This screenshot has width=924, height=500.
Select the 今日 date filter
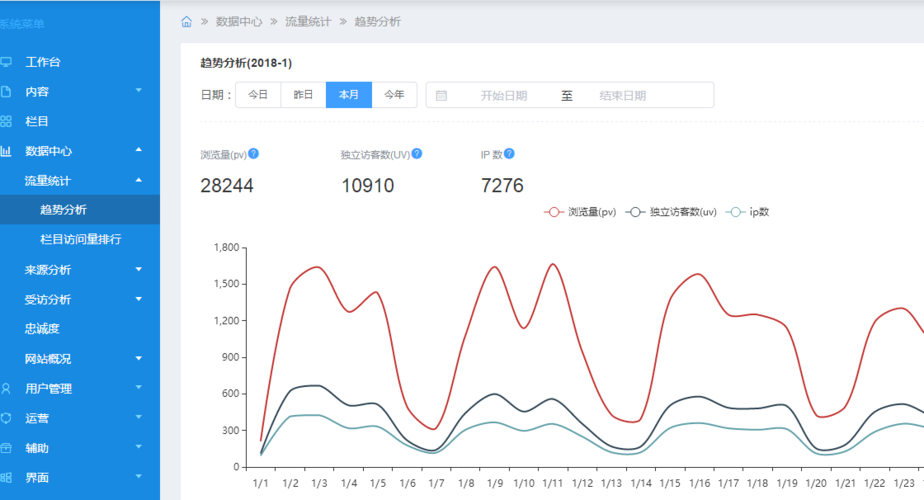258,95
